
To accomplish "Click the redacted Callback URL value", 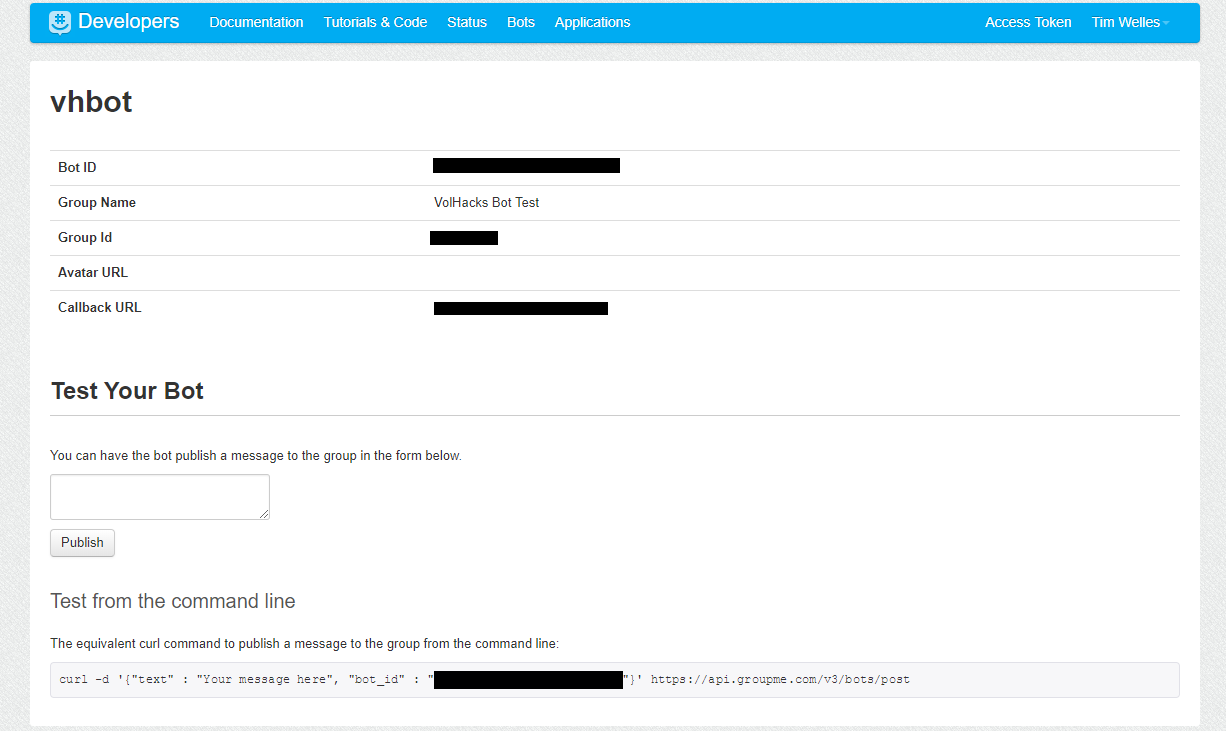I will point(520,308).
